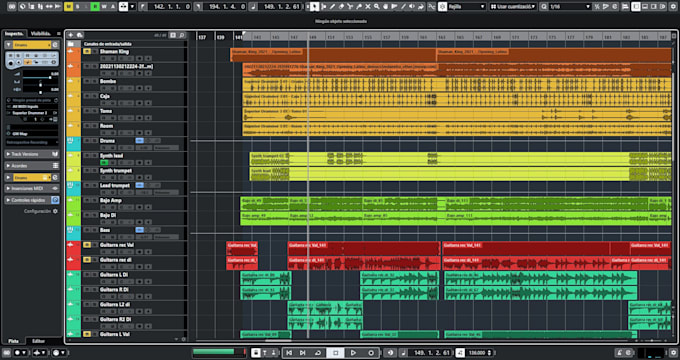Open the inspector panel menu icon

(59, 33)
